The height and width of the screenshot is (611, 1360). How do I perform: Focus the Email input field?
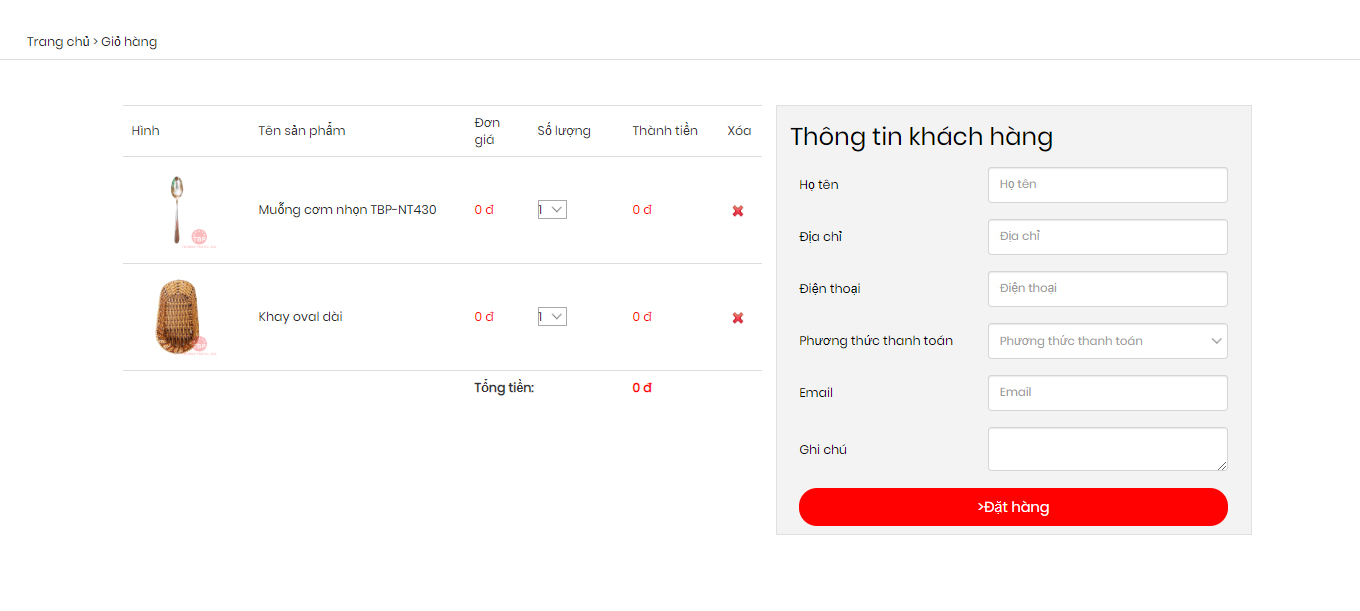1108,393
